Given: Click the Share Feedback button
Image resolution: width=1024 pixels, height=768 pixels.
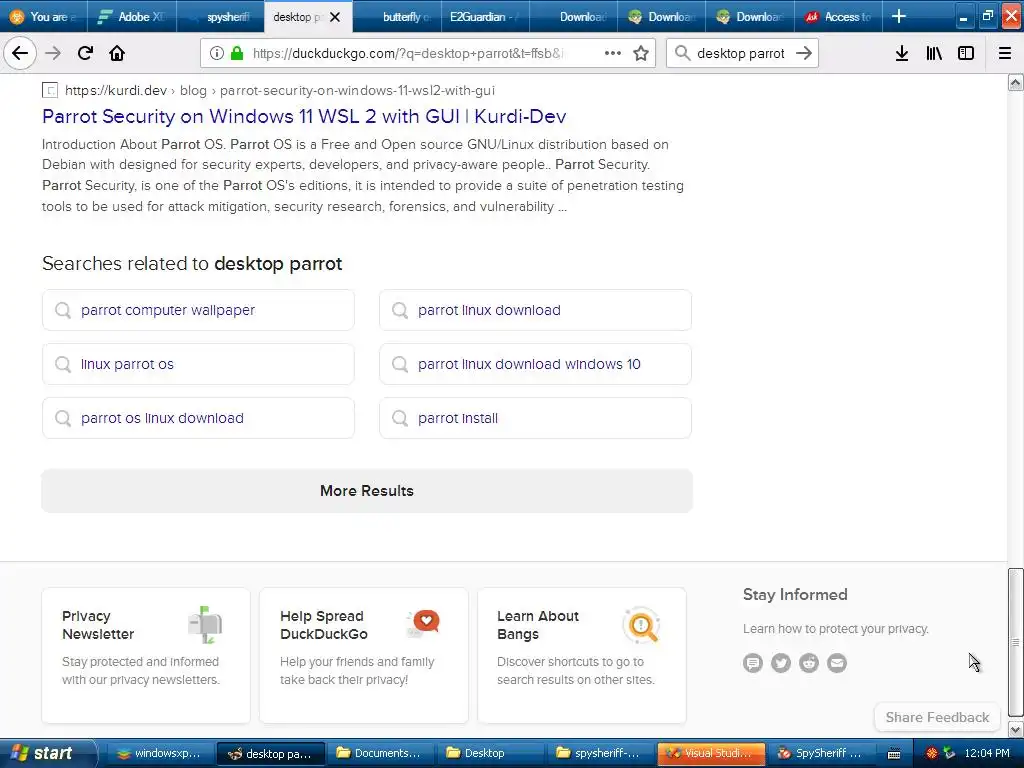Looking at the screenshot, I should tap(937, 717).
